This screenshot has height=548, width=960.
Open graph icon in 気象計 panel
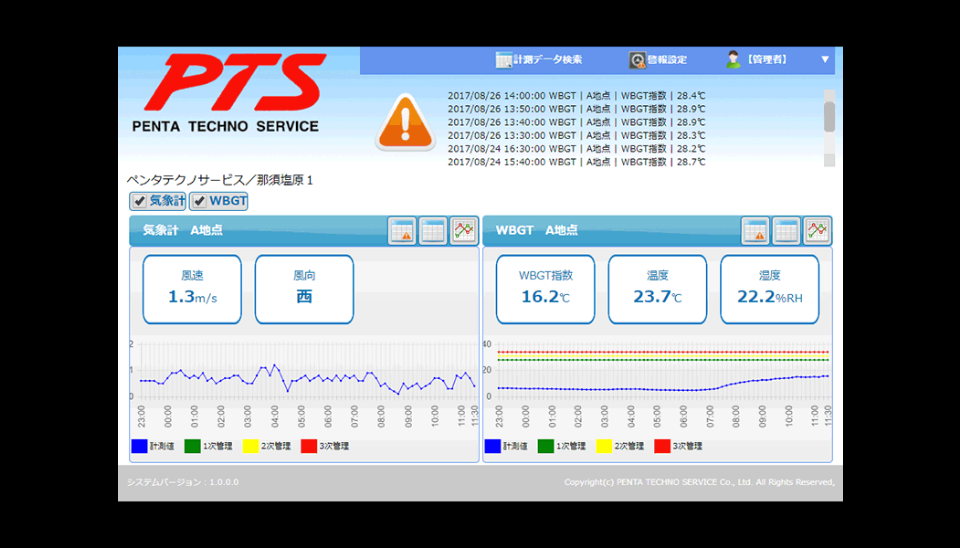coord(463,231)
